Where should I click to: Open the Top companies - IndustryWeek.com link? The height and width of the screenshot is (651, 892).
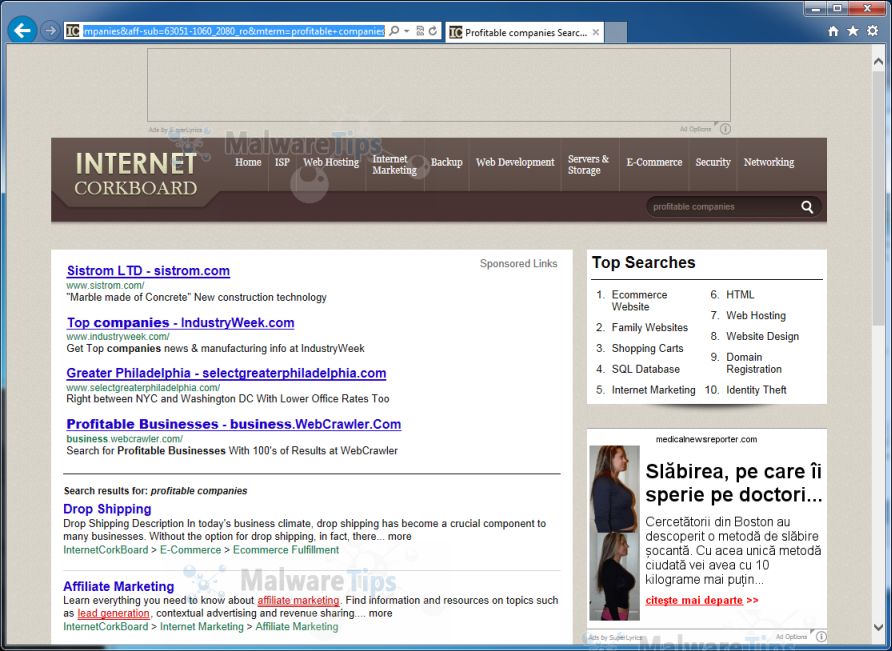click(180, 323)
